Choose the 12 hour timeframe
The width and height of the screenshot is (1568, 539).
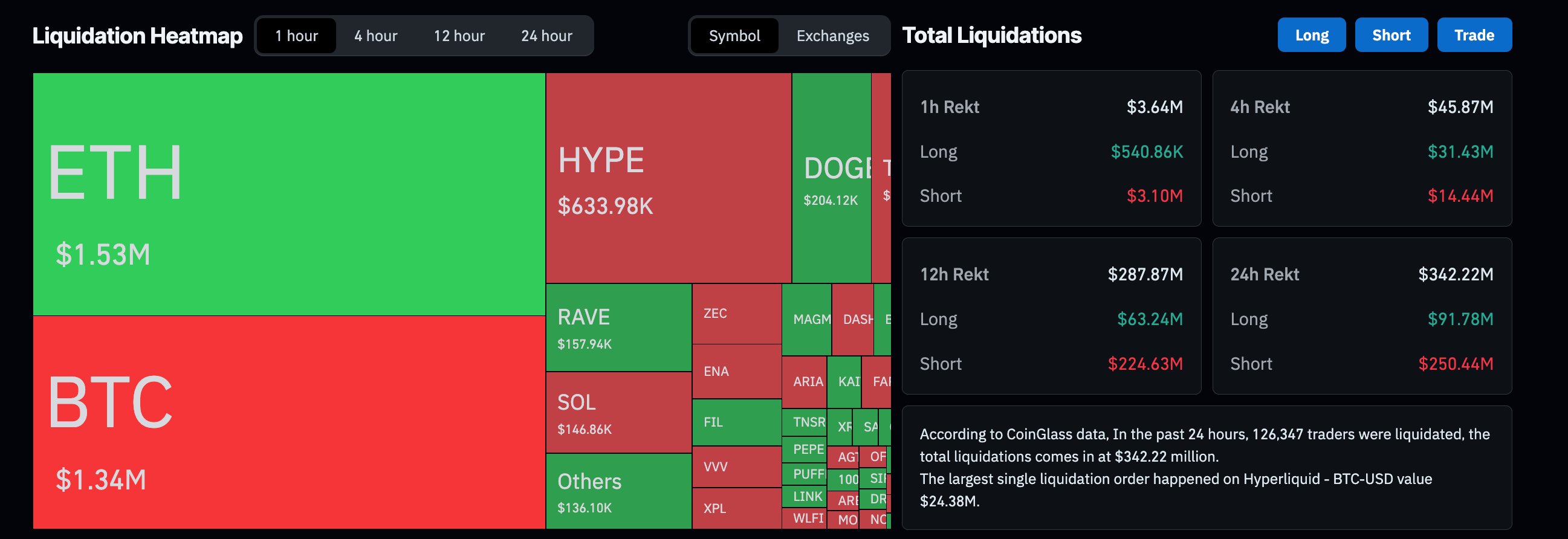pos(458,36)
